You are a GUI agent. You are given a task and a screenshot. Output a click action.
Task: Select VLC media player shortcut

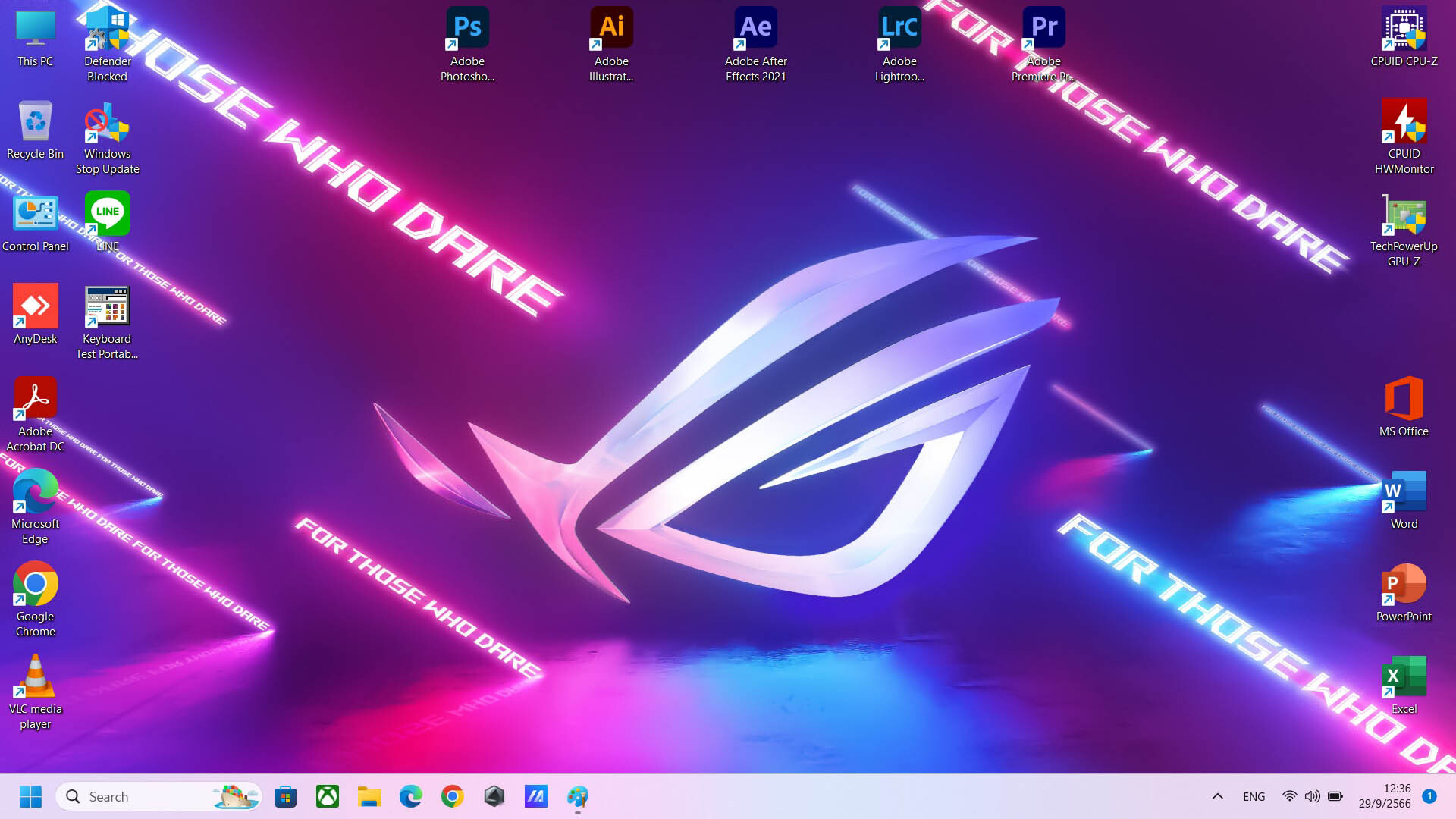35,692
